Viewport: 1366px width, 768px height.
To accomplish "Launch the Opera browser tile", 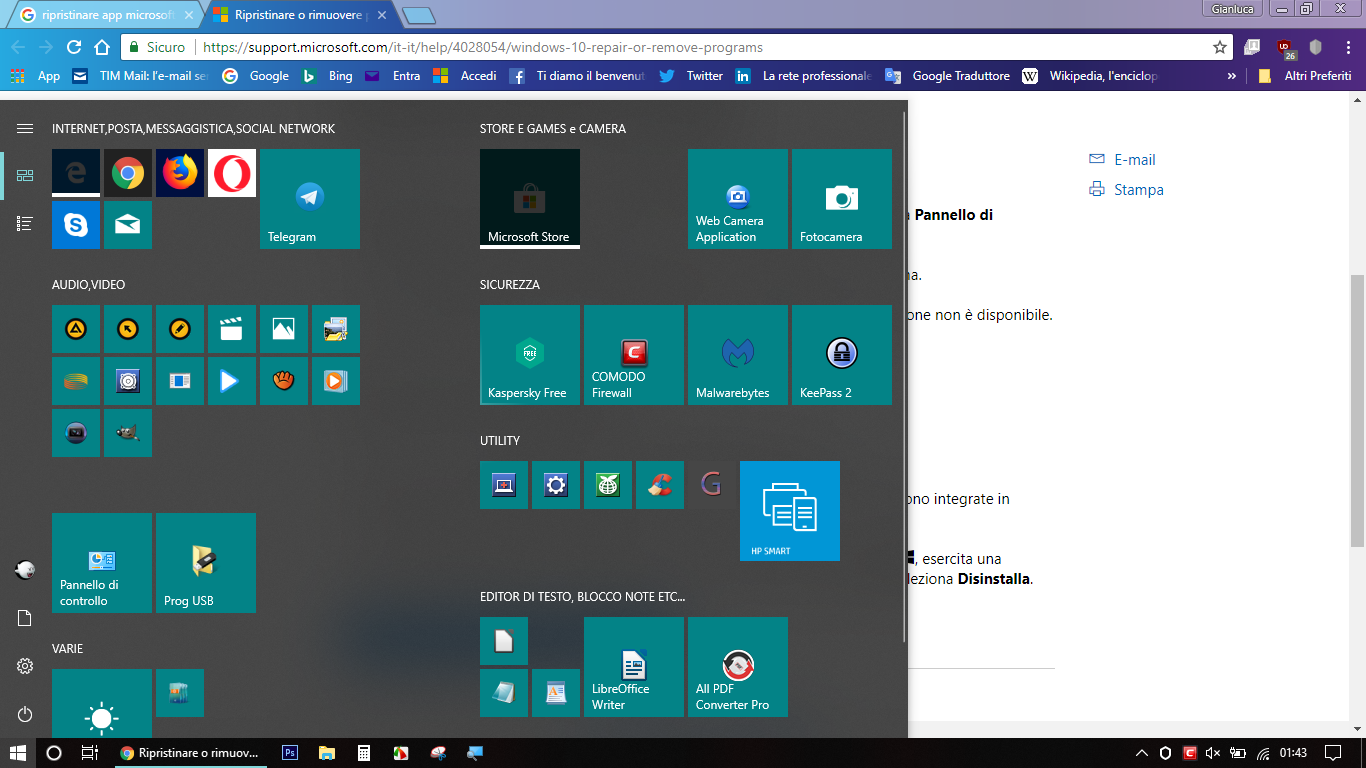I will tap(232, 173).
